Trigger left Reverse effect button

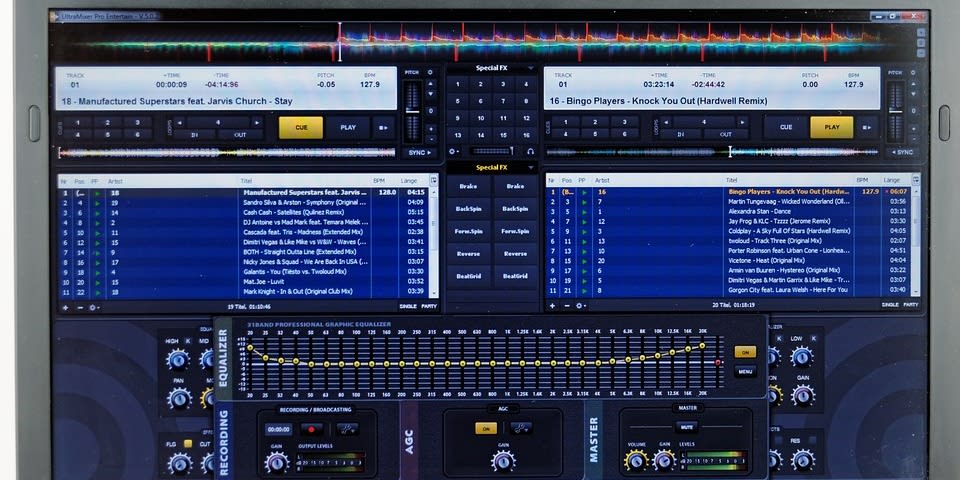[x=468, y=254]
